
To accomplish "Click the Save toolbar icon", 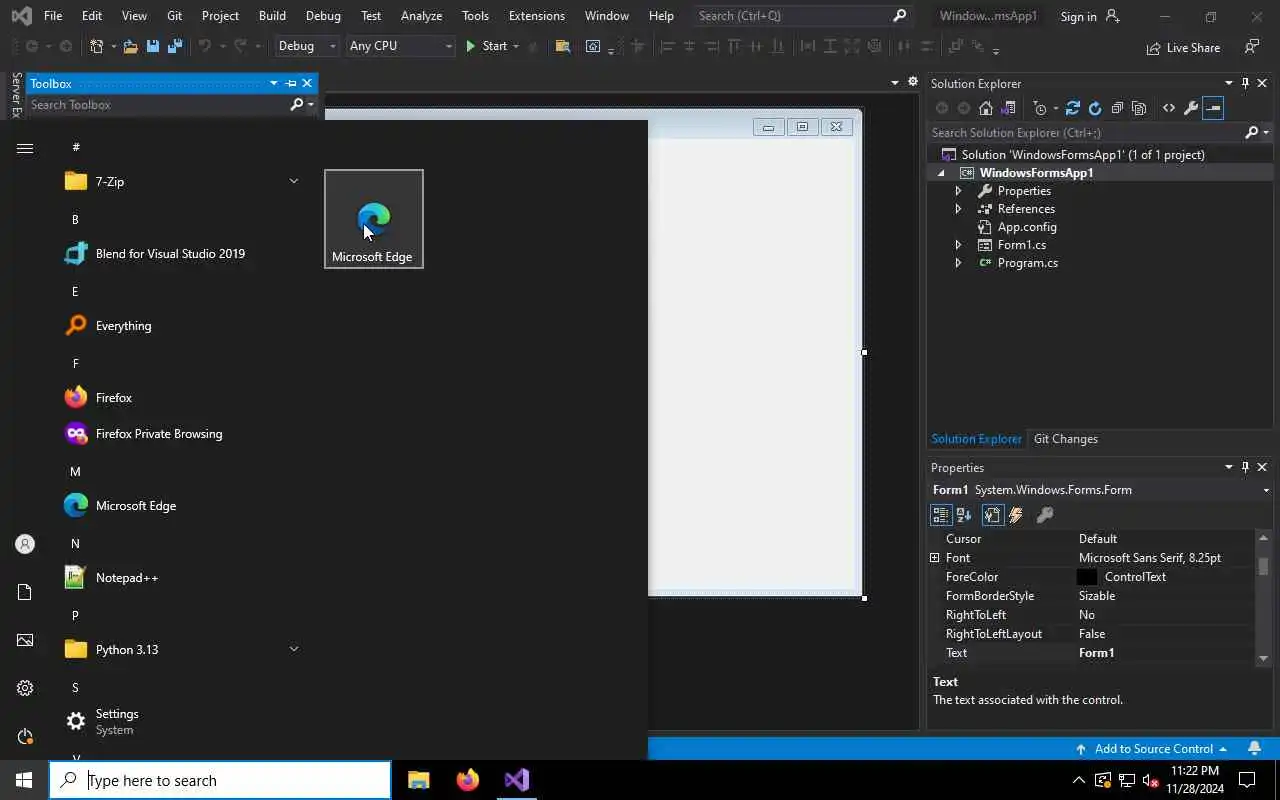I will click(153, 46).
